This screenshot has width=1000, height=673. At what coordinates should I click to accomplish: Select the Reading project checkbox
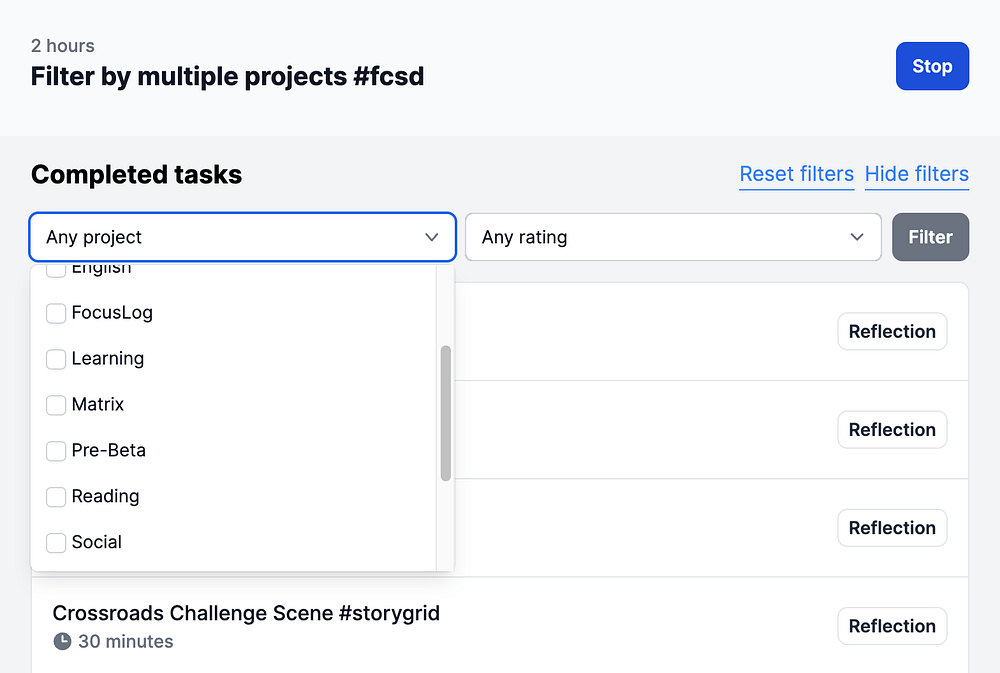point(56,497)
